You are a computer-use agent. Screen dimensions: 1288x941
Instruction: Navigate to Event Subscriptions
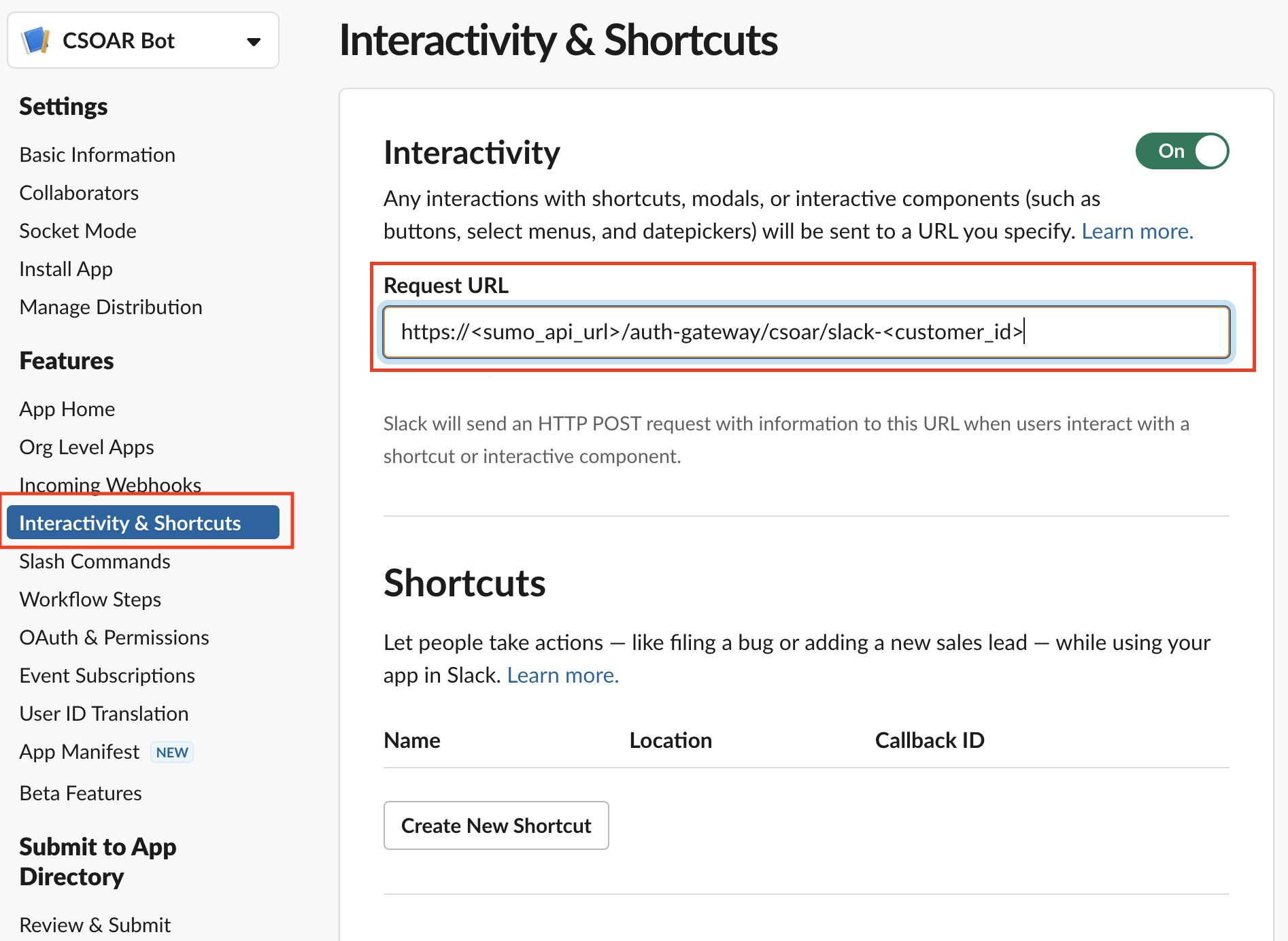(x=107, y=676)
